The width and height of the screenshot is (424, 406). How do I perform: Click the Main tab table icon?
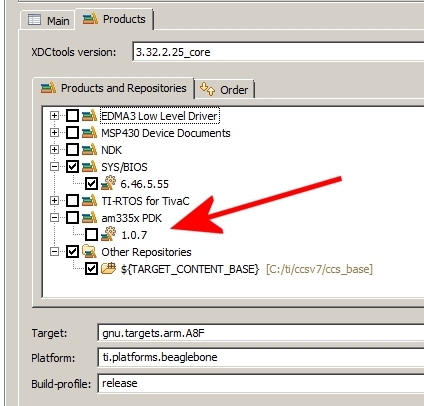tap(35, 20)
